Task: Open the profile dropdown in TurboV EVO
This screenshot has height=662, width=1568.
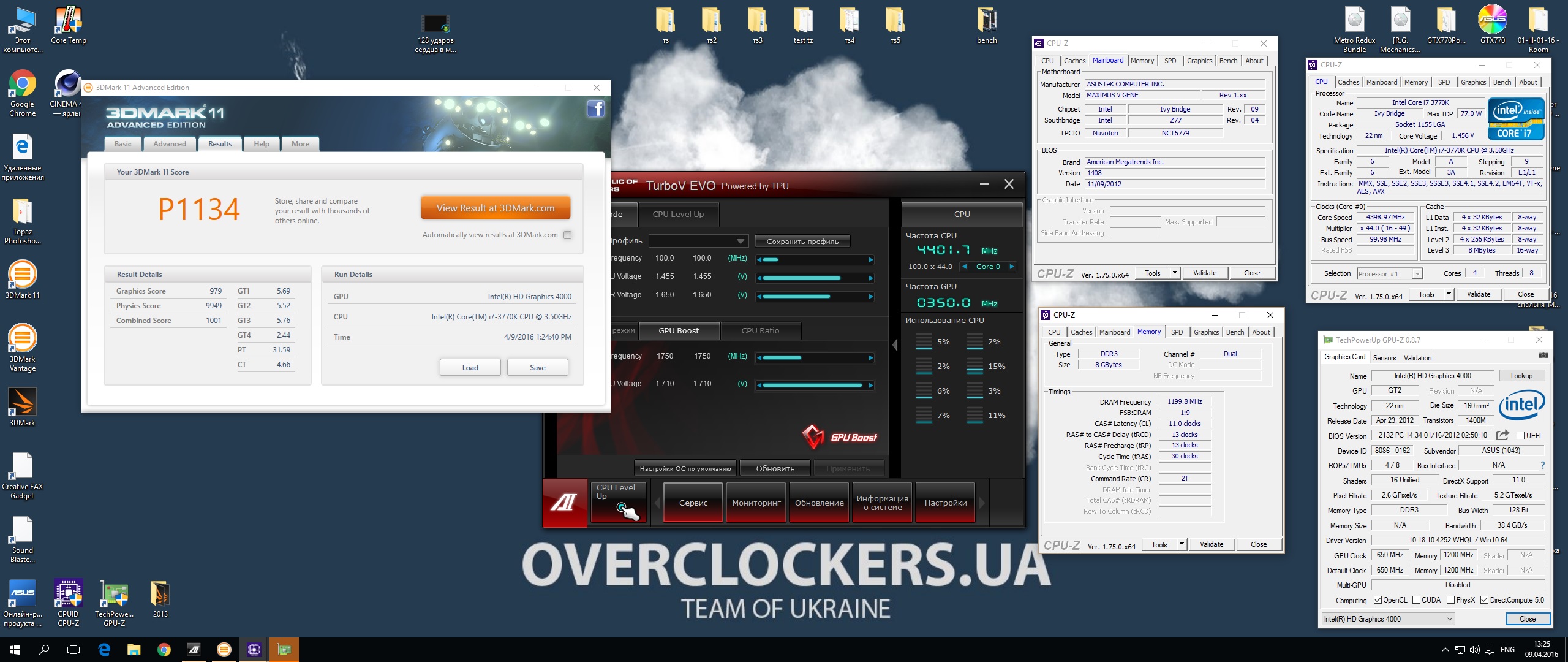Action: [698, 241]
